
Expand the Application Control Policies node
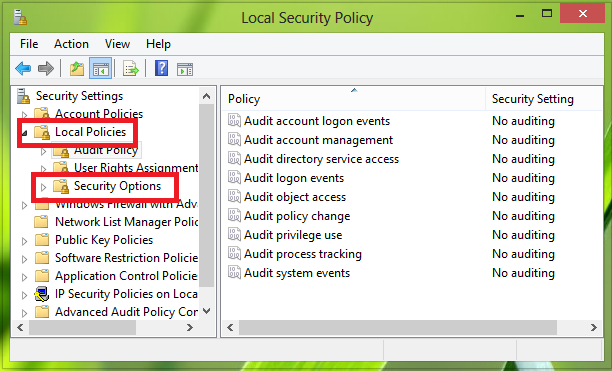click(24, 277)
